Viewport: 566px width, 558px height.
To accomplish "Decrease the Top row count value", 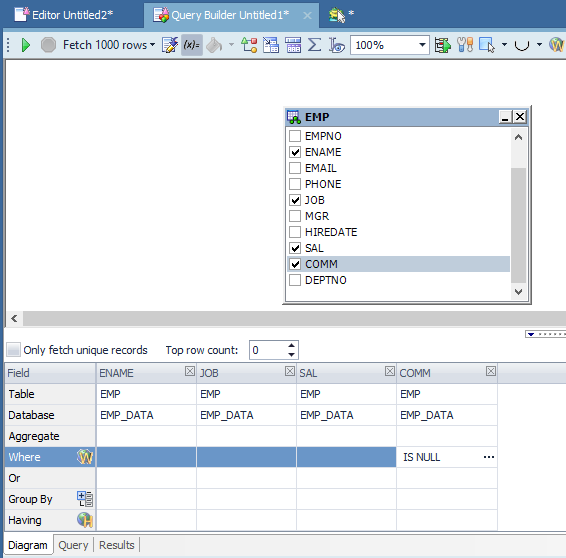I will point(291,354).
